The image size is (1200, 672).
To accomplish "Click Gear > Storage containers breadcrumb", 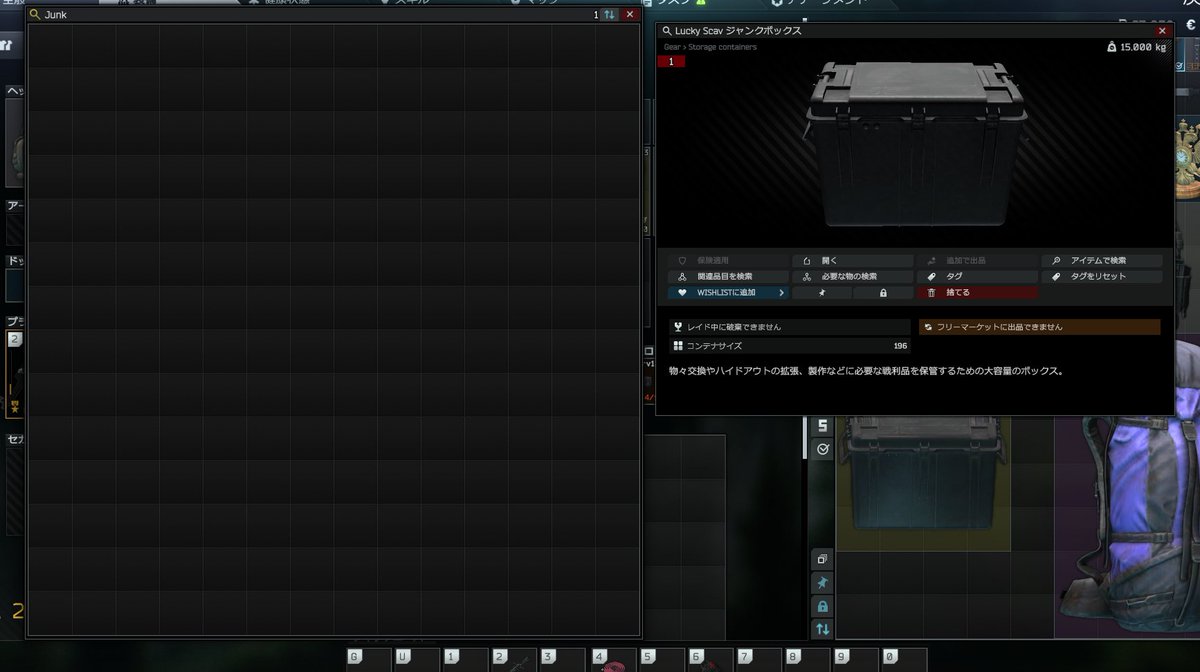I will tap(710, 47).
